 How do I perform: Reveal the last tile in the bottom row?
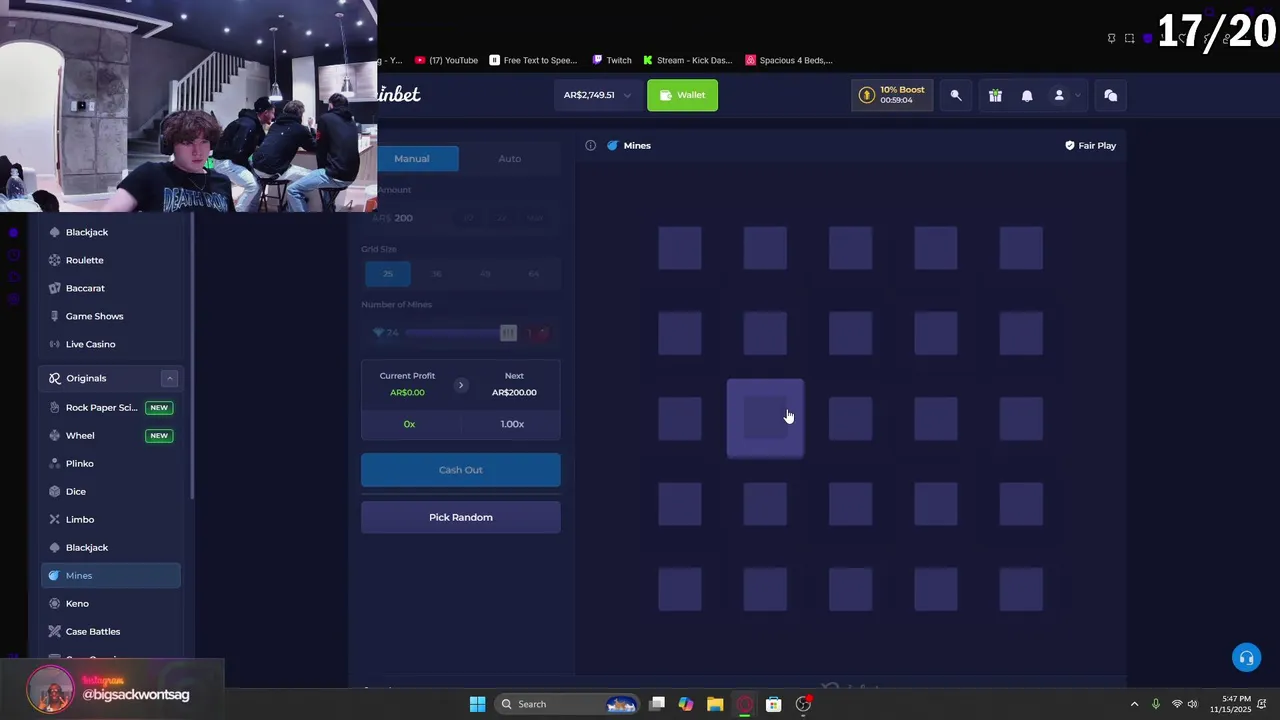coord(1021,589)
